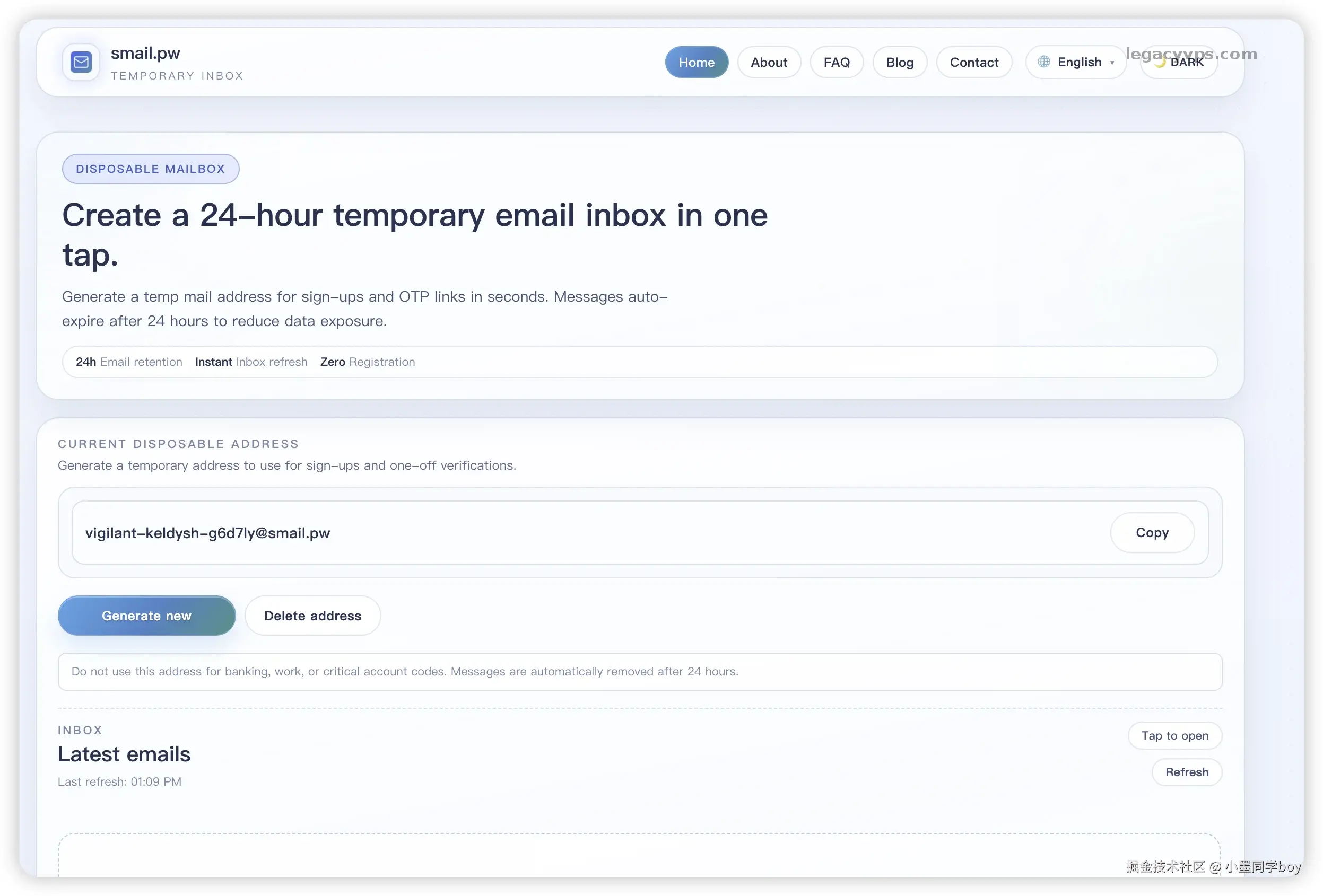The image size is (1323, 896).
Task: Click the Delete address button
Action: 312,616
